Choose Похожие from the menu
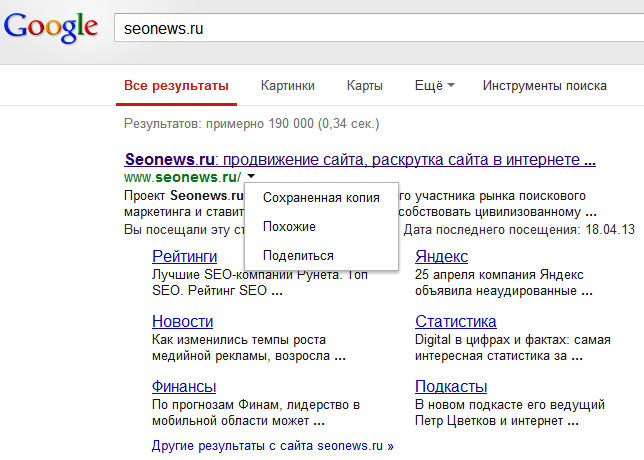644x460 pixels. pyautogui.click(x=289, y=227)
